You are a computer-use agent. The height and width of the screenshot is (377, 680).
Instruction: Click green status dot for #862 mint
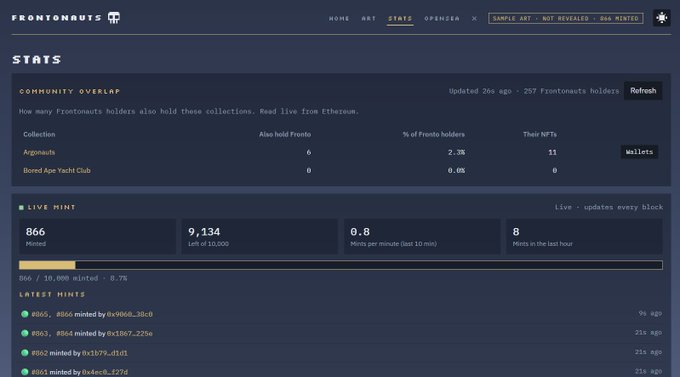[25, 352]
